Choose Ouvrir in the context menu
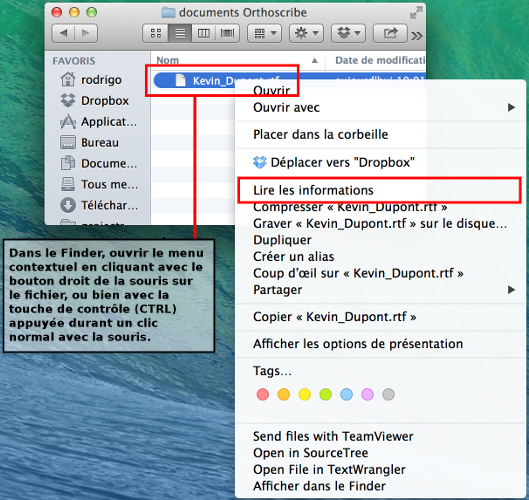The width and height of the screenshot is (529, 500). [x=272, y=90]
